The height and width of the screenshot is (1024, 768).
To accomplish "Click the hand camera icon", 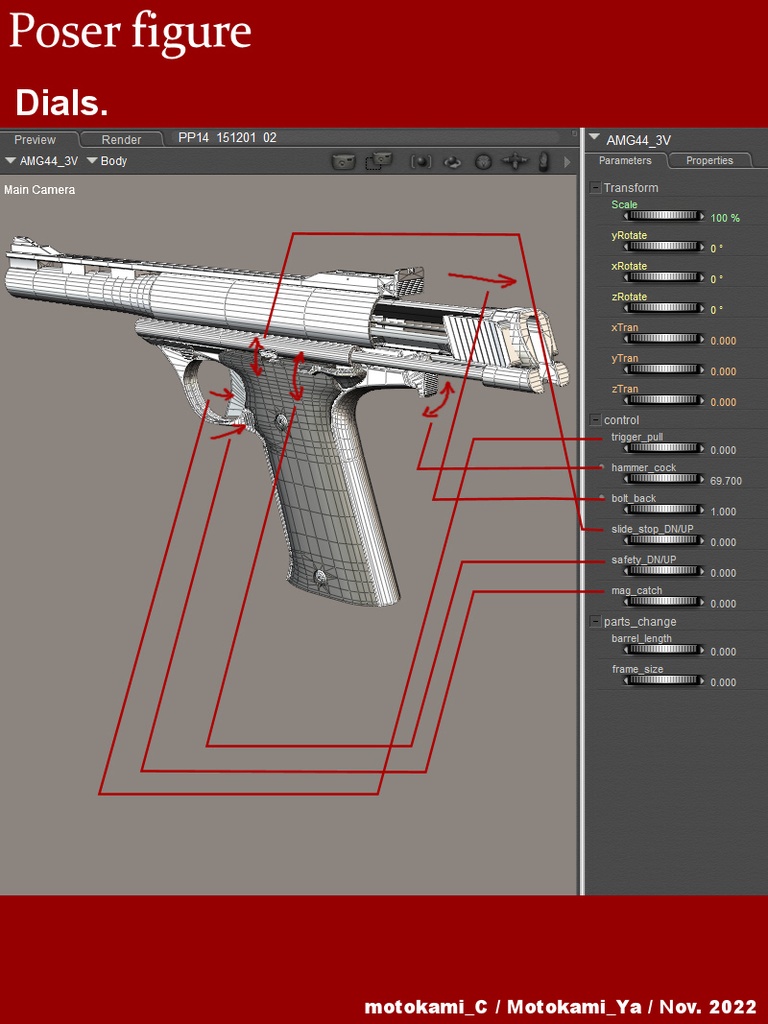I will pyautogui.click(x=543, y=161).
